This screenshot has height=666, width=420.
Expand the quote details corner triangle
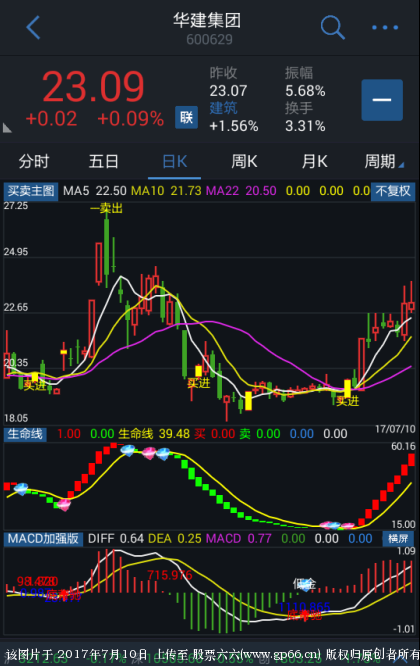click(x=7, y=128)
